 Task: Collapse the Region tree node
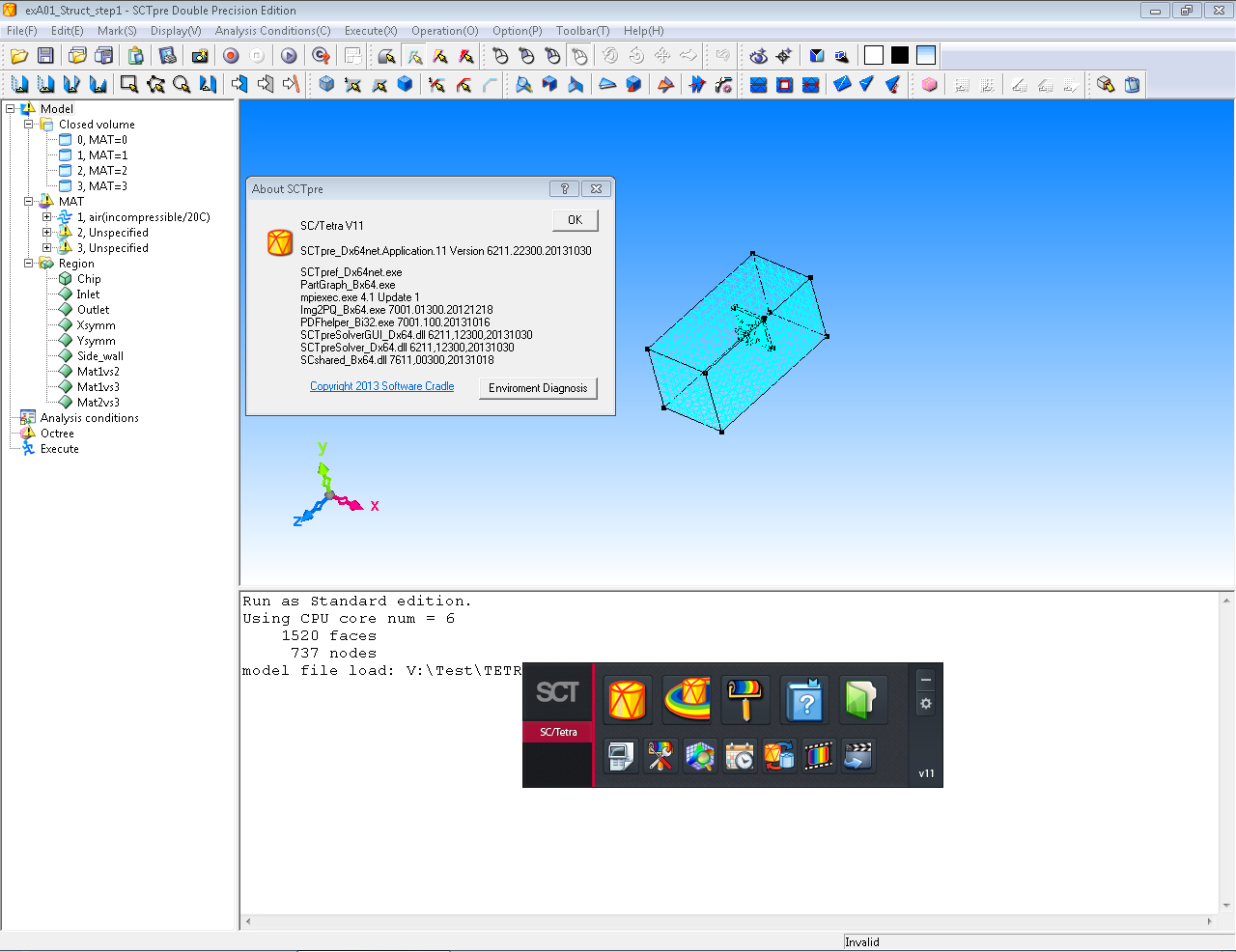(29, 264)
